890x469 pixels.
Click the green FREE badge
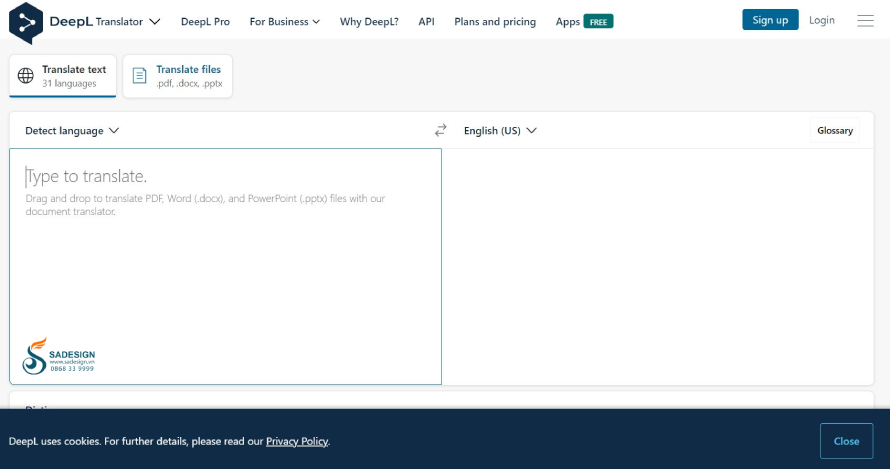(x=598, y=22)
